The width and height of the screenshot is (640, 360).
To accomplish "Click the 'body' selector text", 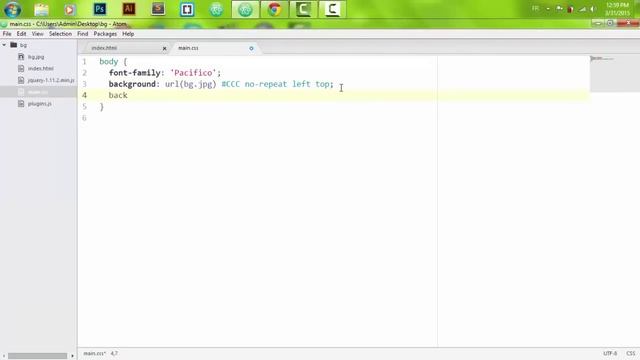I will pos(109,62).
